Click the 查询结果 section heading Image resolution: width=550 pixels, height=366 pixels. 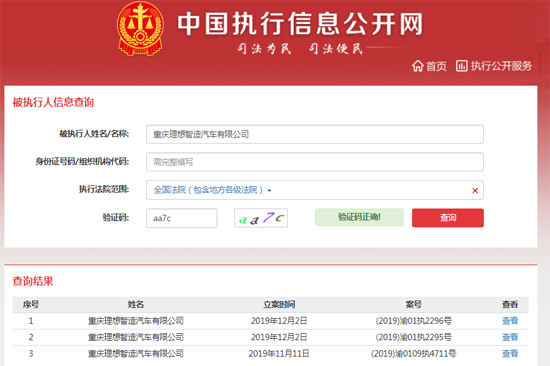(x=33, y=281)
